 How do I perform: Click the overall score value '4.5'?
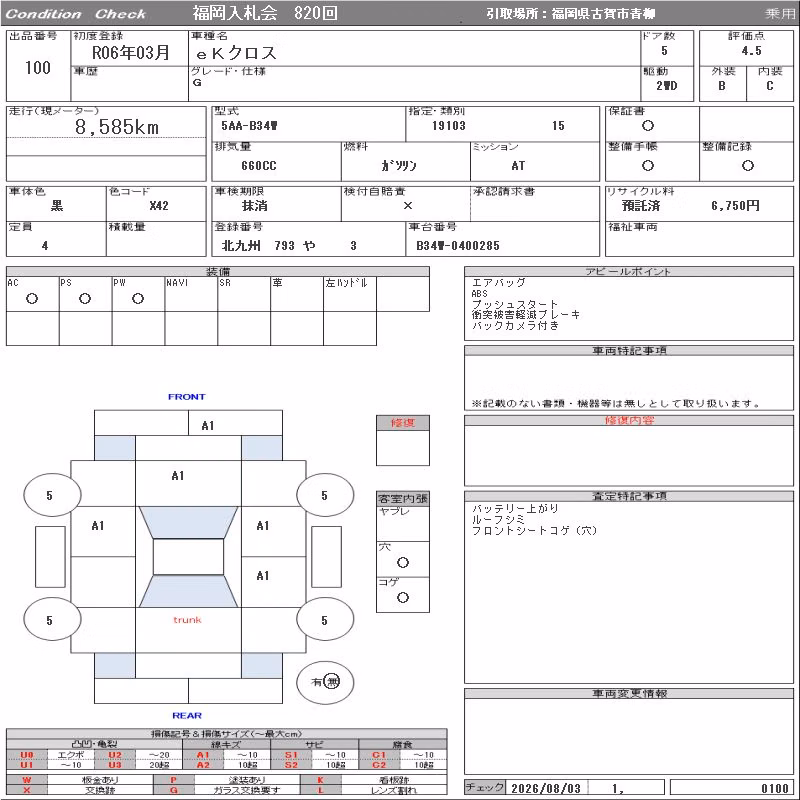pos(752,51)
